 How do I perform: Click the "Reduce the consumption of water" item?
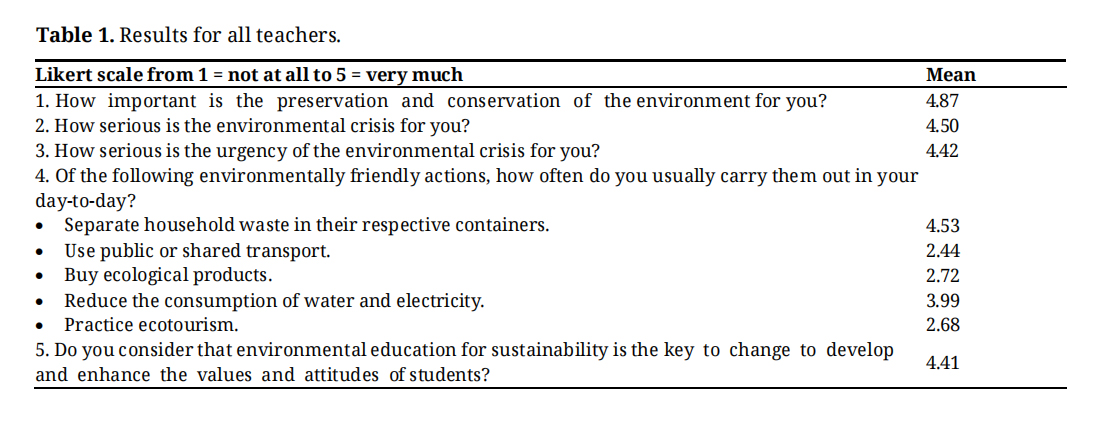274,300
